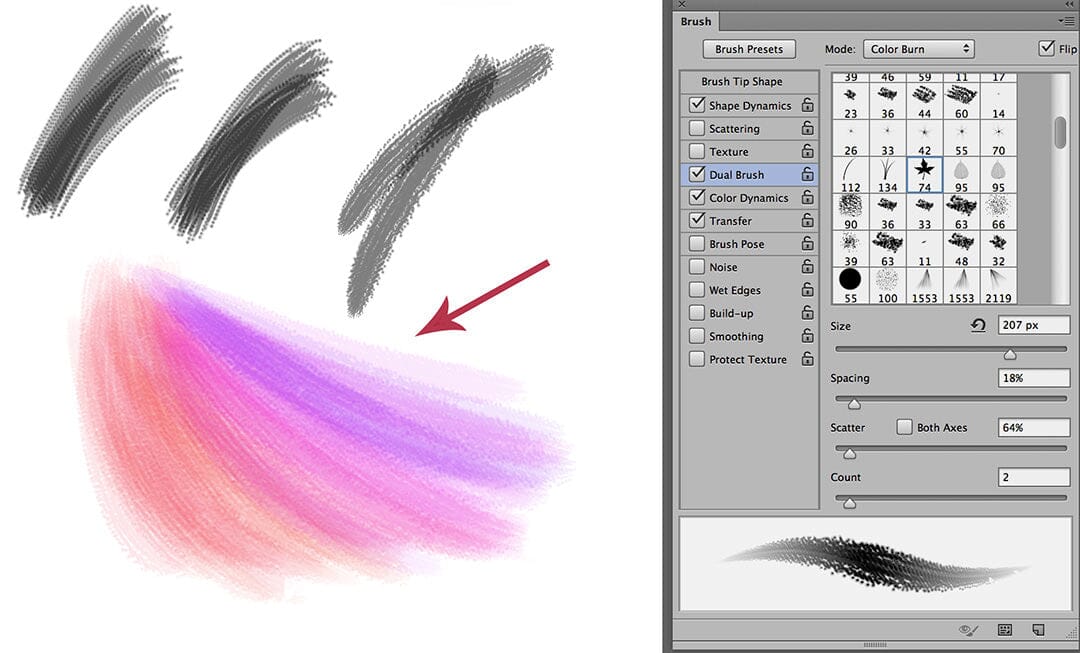Uncheck the Flip option

pos(1046,48)
